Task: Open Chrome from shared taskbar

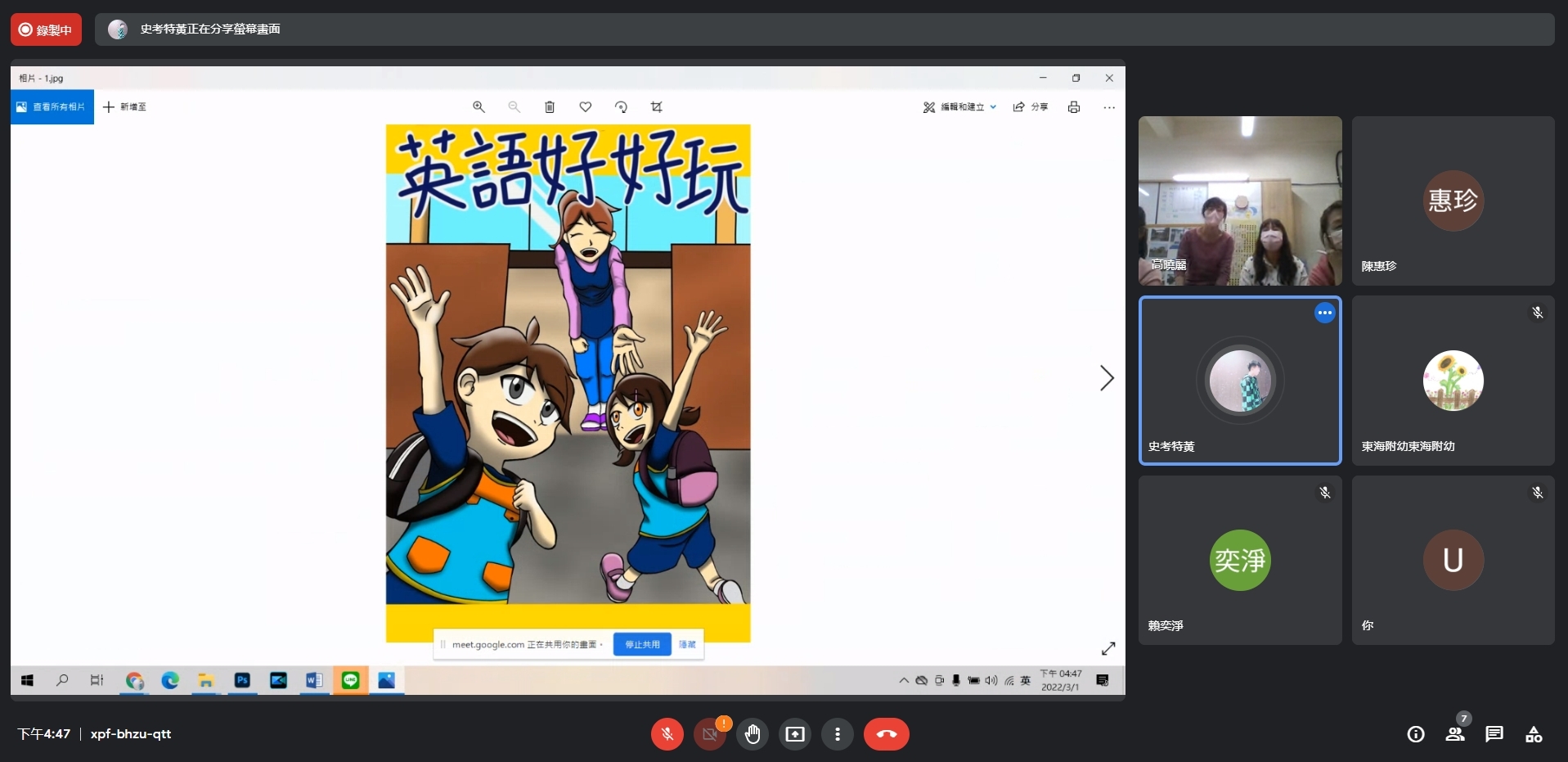Action: (x=135, y=681)
